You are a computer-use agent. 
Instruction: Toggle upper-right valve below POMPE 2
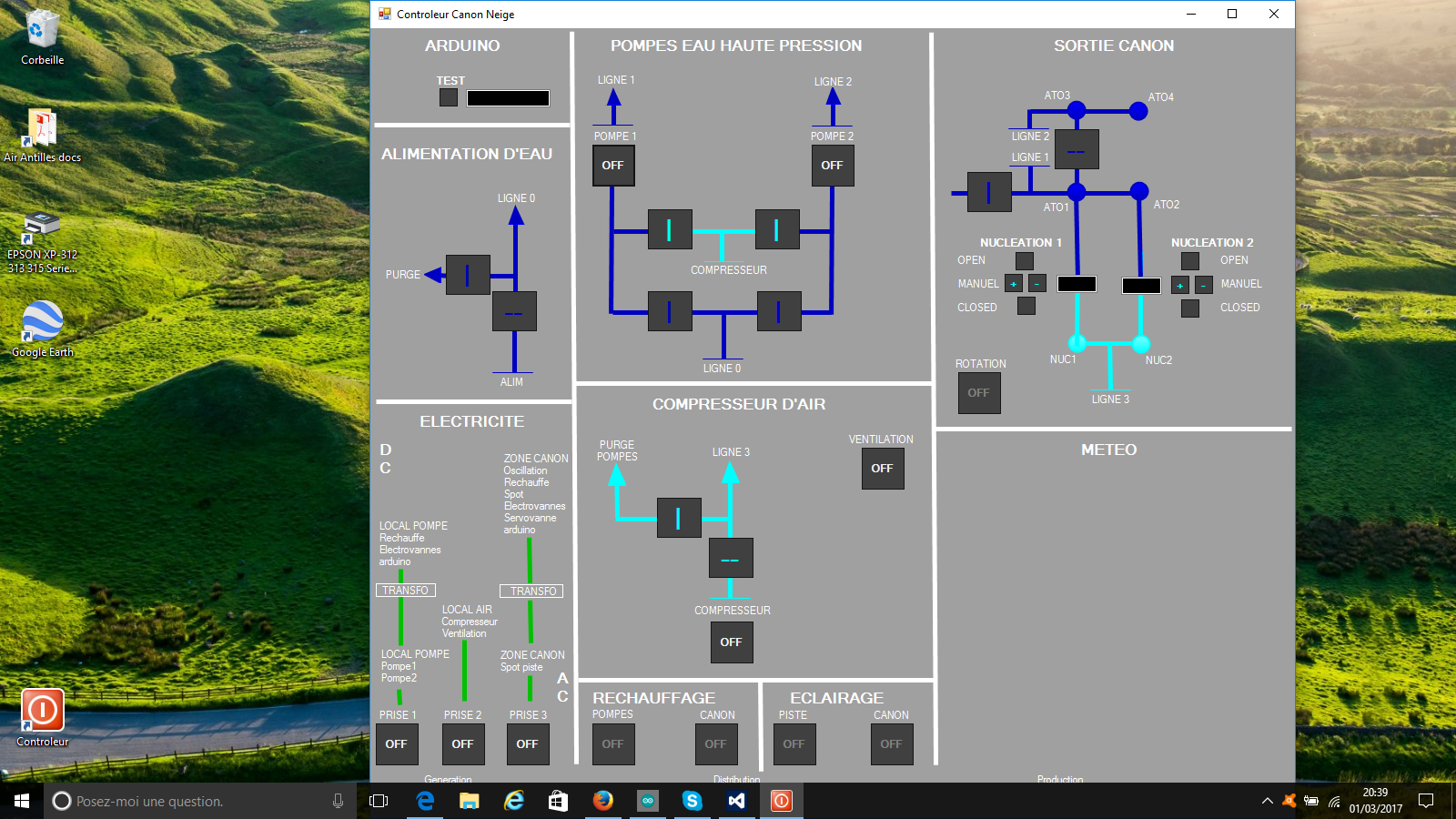coord(777,229)
